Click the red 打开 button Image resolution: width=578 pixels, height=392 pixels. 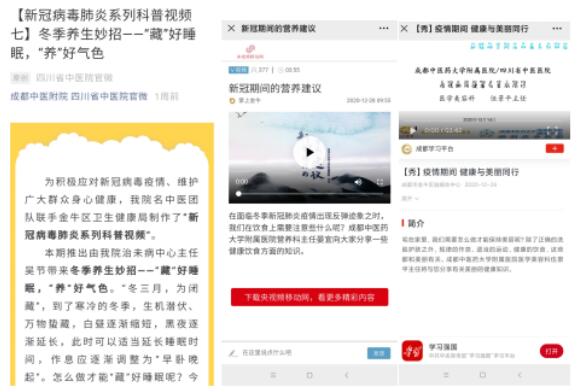pyautogui.click(x=551, y=351)
